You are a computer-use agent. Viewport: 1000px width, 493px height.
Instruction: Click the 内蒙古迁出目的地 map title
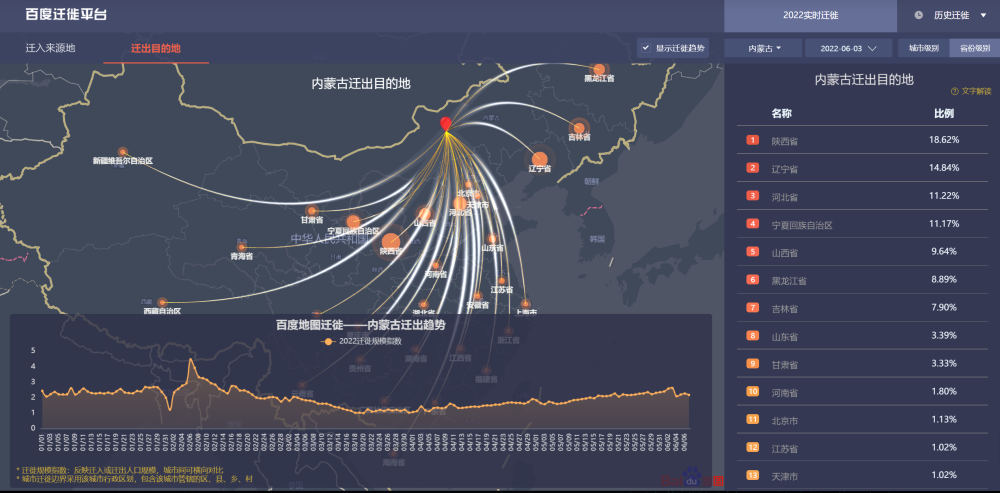[361, 84]
